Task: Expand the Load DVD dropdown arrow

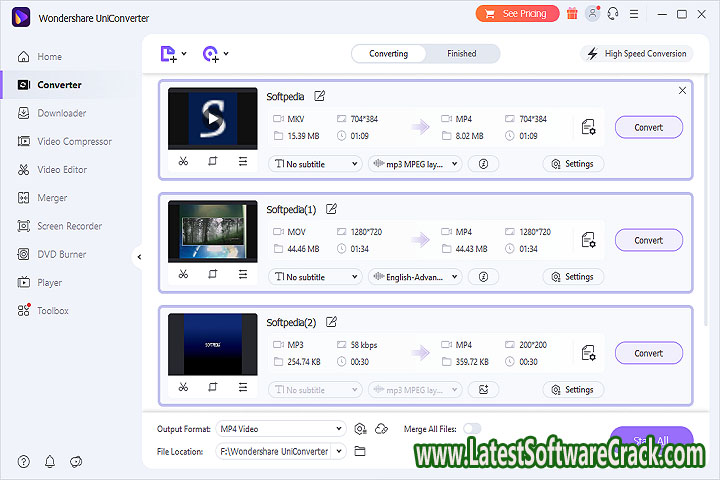Action: tap(226, 53)
